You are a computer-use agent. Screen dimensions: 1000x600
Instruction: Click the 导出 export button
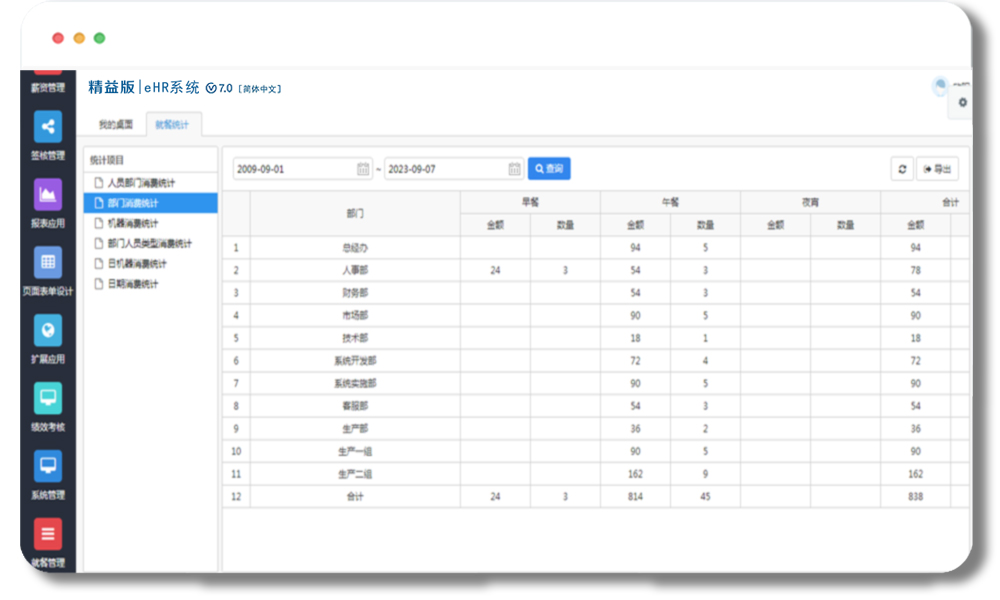point(938,169)
